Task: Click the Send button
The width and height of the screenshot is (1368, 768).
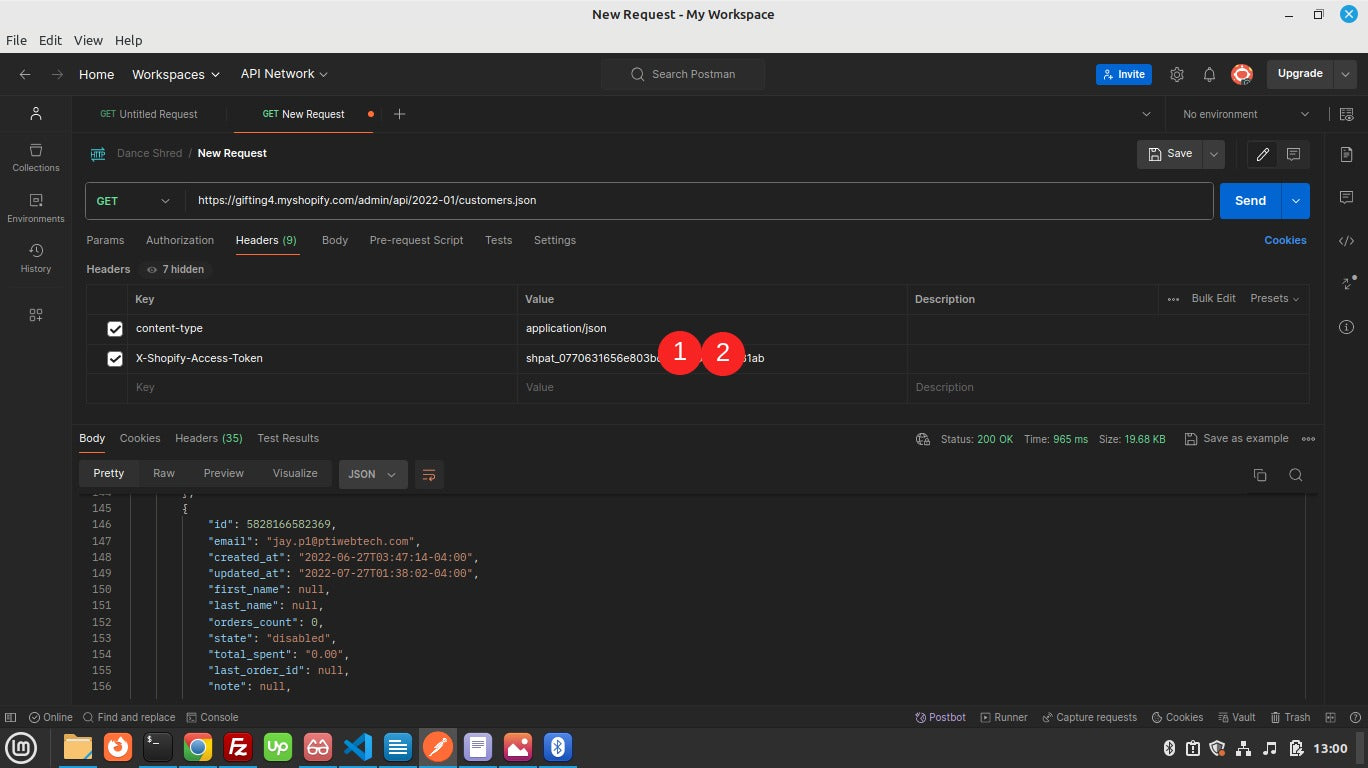Action: point(1250,201)
